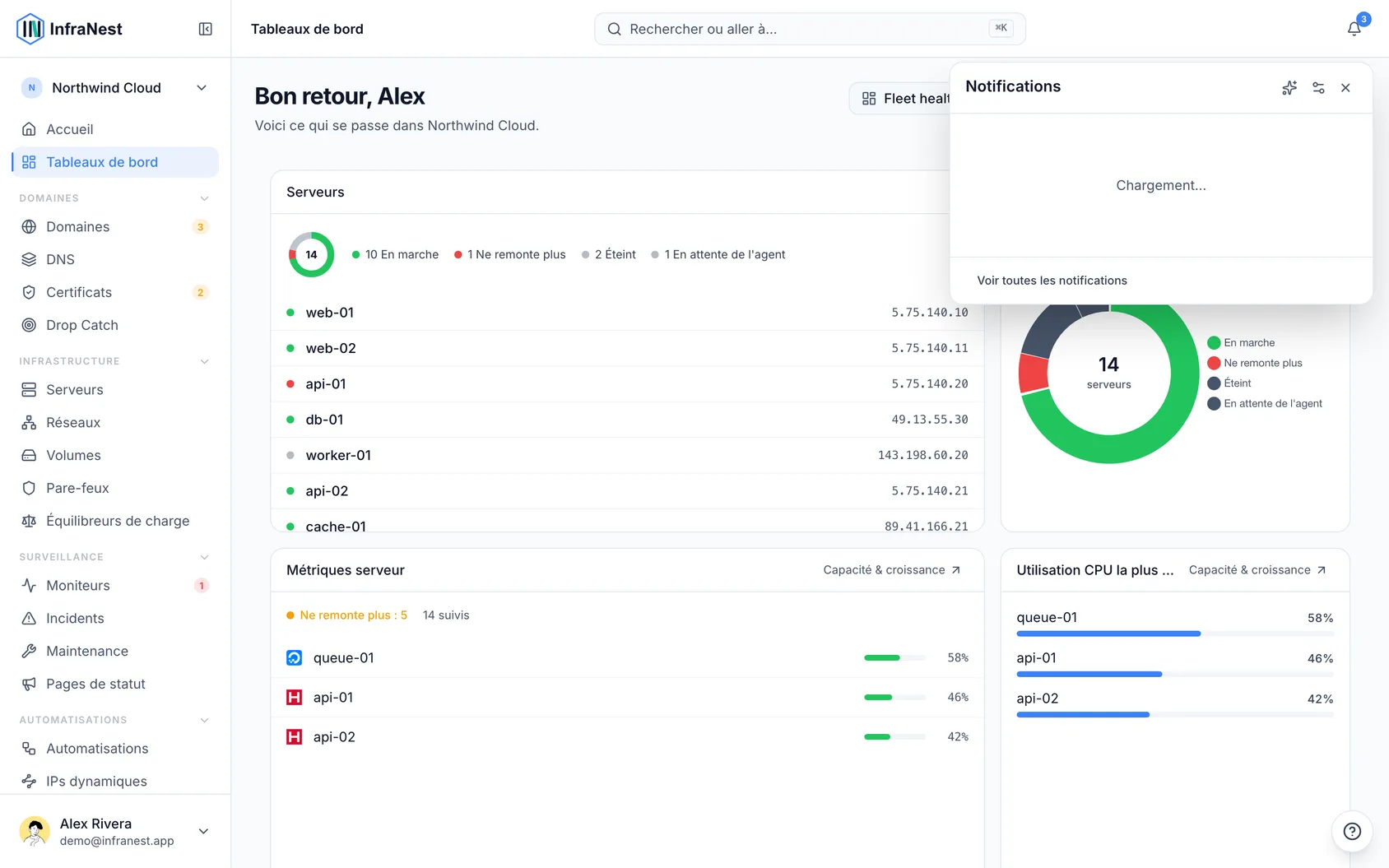Open Certificats page
Image resolution: width=1389 pixels, height=868 pixels.
[115, 292]
